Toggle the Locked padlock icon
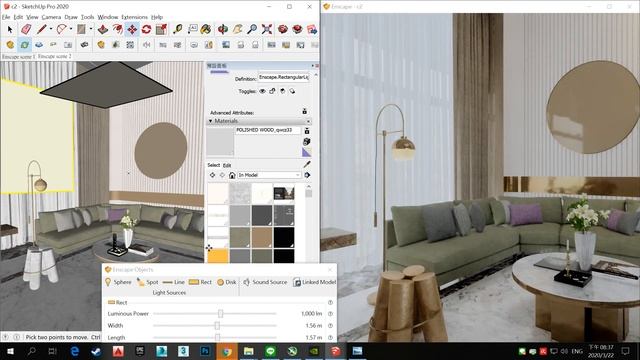Viewport: 640px width, 360px height. click(272, 91)
